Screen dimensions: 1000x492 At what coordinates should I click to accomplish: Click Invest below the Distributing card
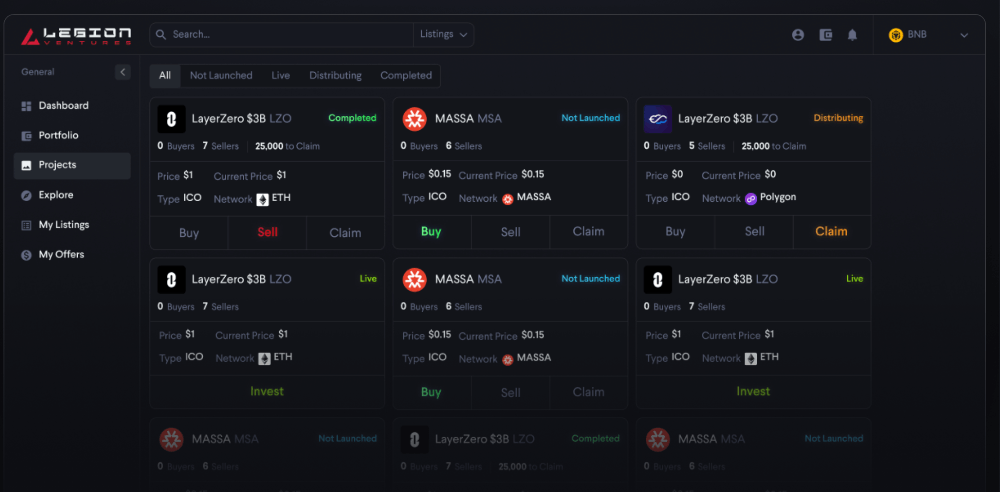coord(753,392)
